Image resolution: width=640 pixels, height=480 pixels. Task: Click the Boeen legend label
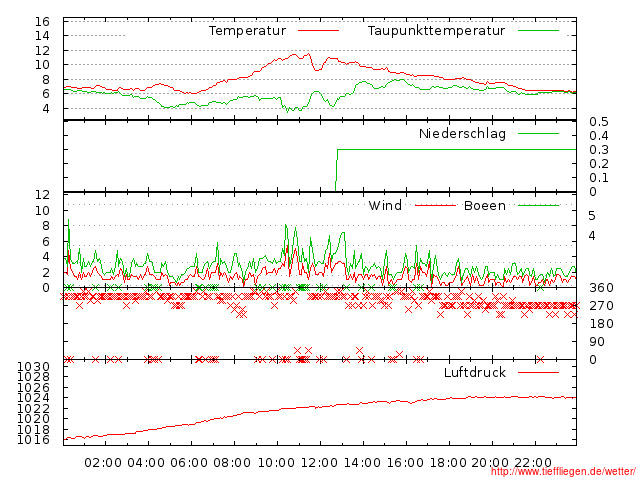coord(485,205)
